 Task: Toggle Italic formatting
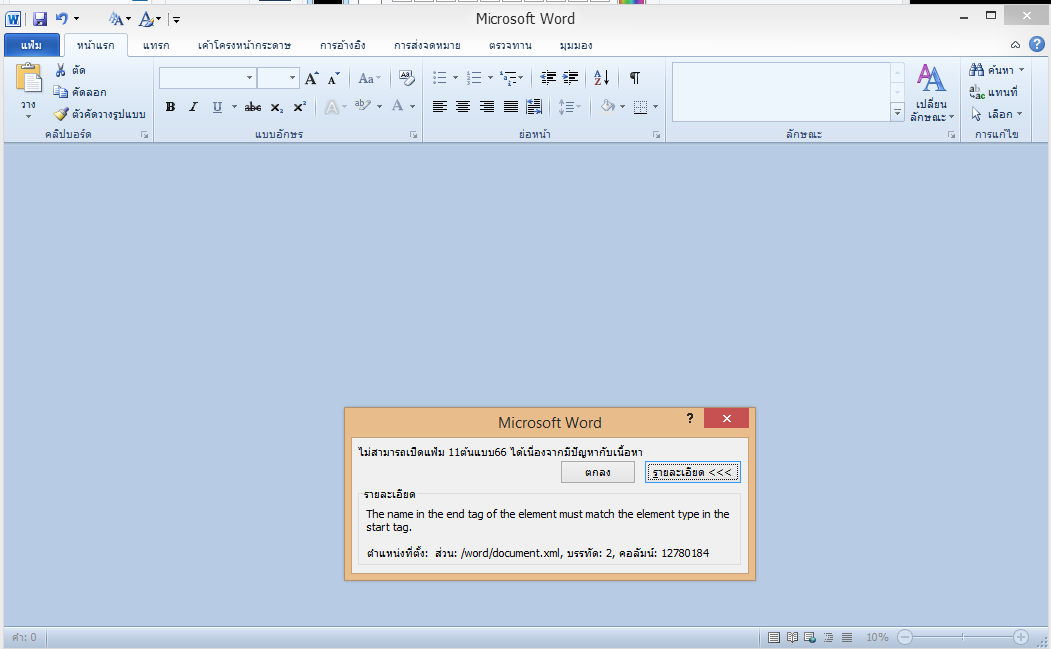193,107
